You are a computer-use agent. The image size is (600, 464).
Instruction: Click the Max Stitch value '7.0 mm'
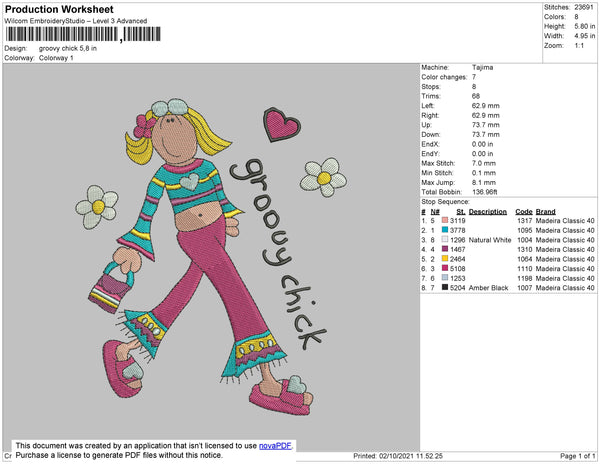(x=484, y=163)
